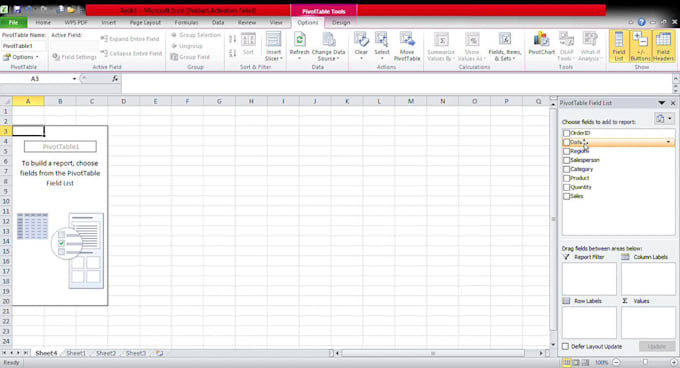This screenshot has height=368, width=680.
Task: Check the Quantity field checkbox
Action: (566, 187)
